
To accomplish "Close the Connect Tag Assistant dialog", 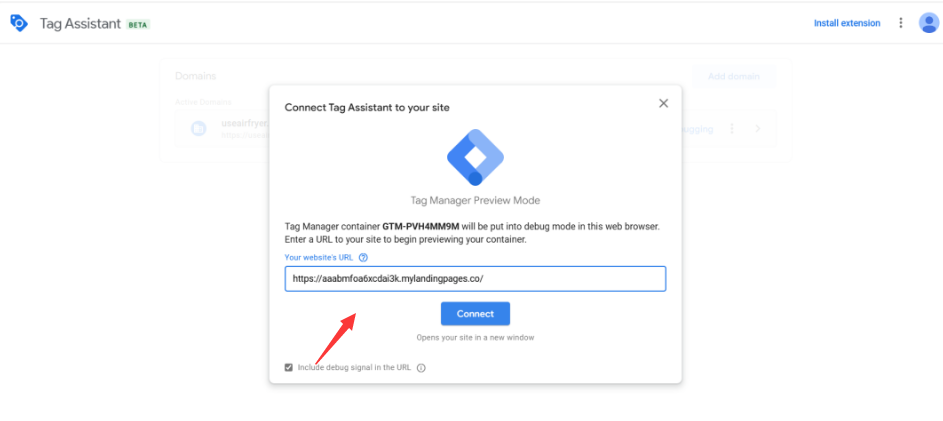I will pyautogui.click(x=663, y=103).
